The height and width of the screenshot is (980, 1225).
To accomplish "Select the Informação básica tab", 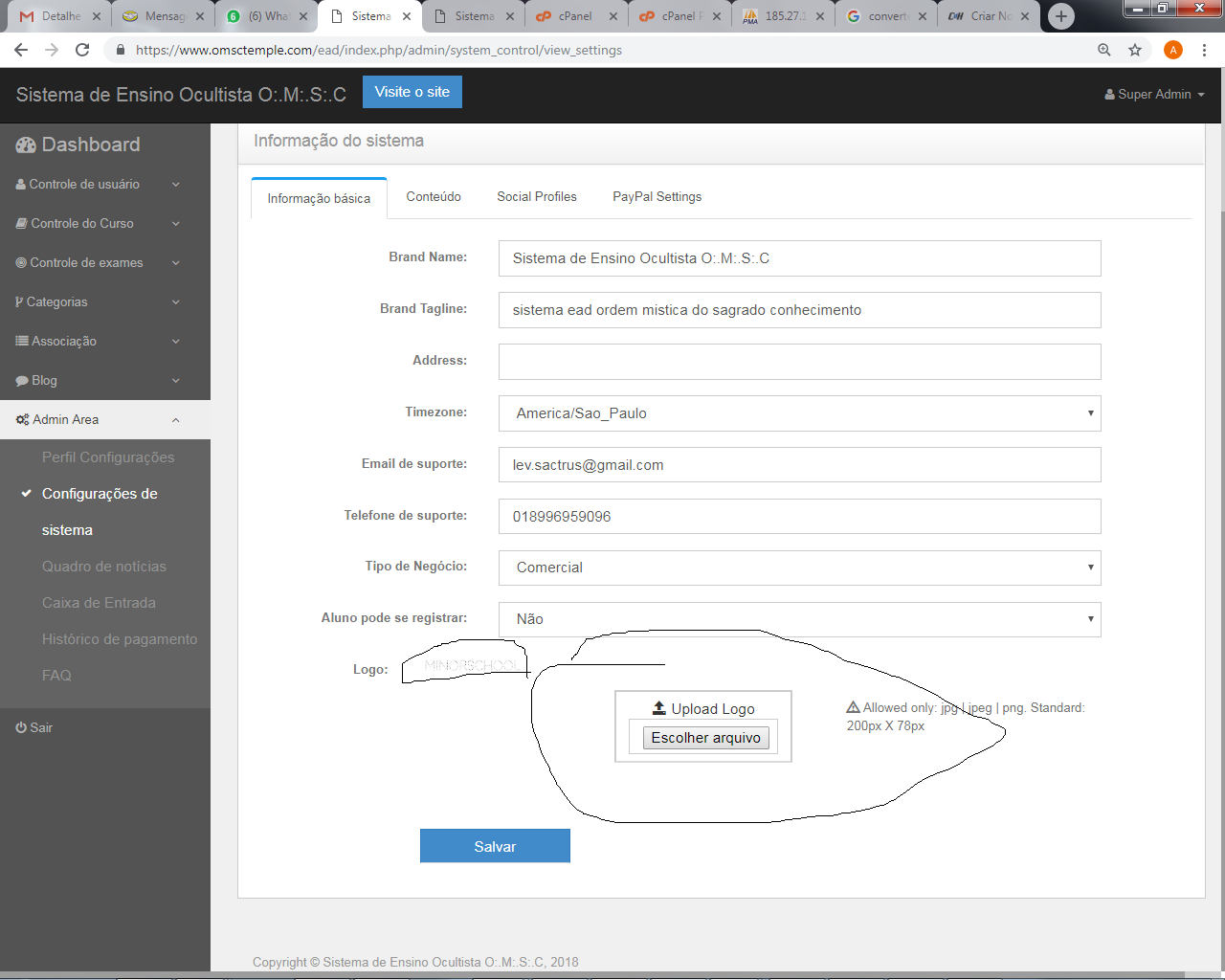I will pos(319,198).
